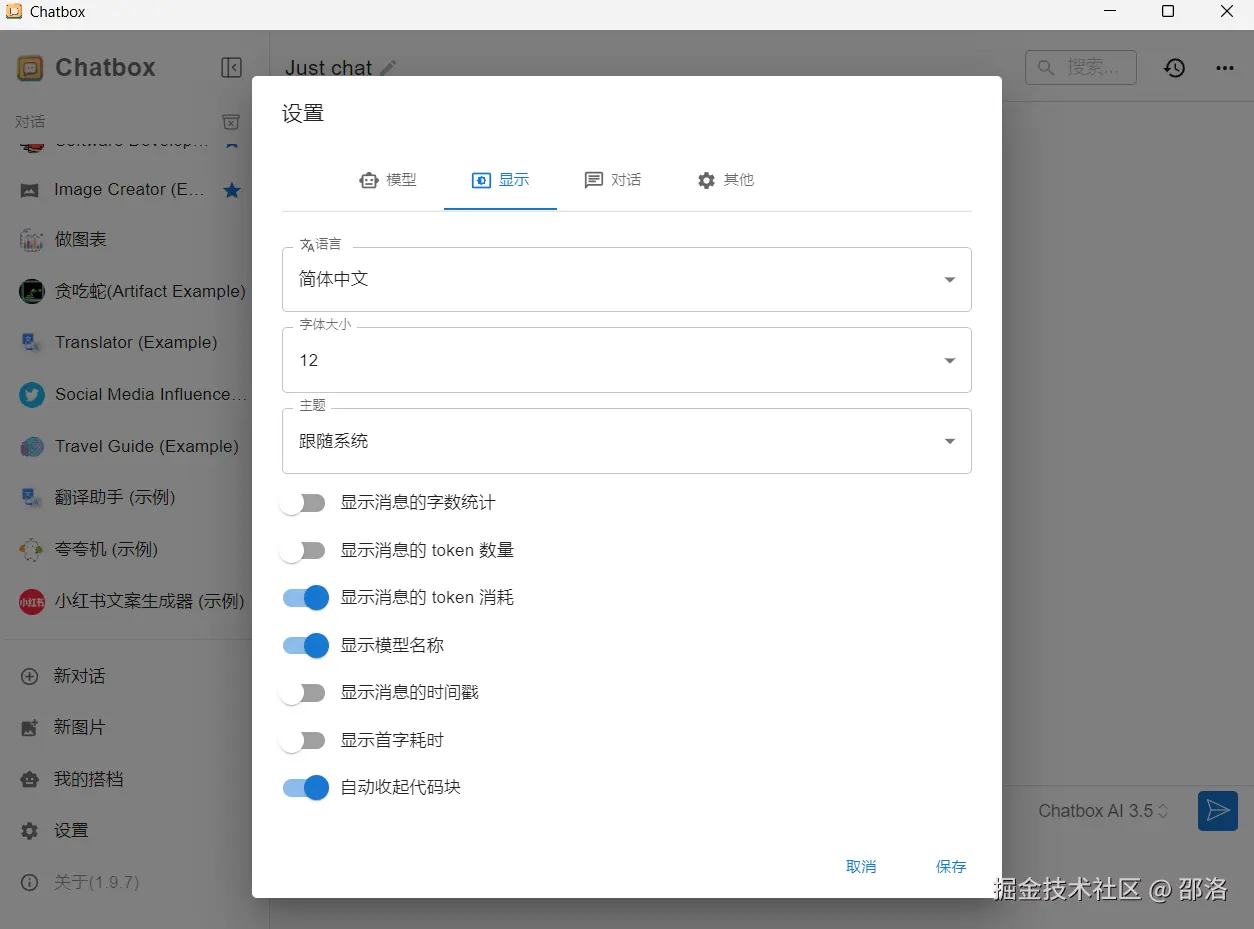This screenshot has height=929, width=1254.
Task: Select the 显示 settings tab
Action: tap(500, 180)
